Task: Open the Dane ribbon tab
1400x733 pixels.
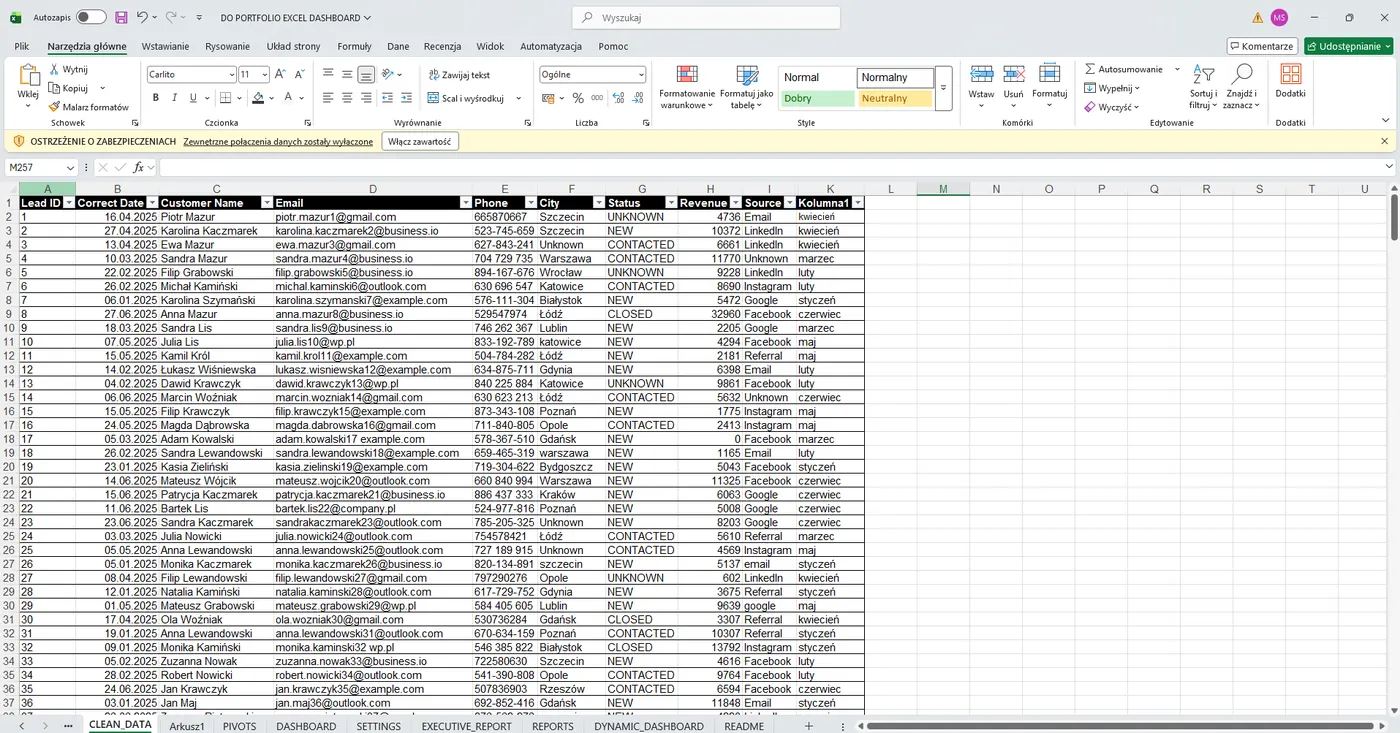Action: click(x=398, y=46)
